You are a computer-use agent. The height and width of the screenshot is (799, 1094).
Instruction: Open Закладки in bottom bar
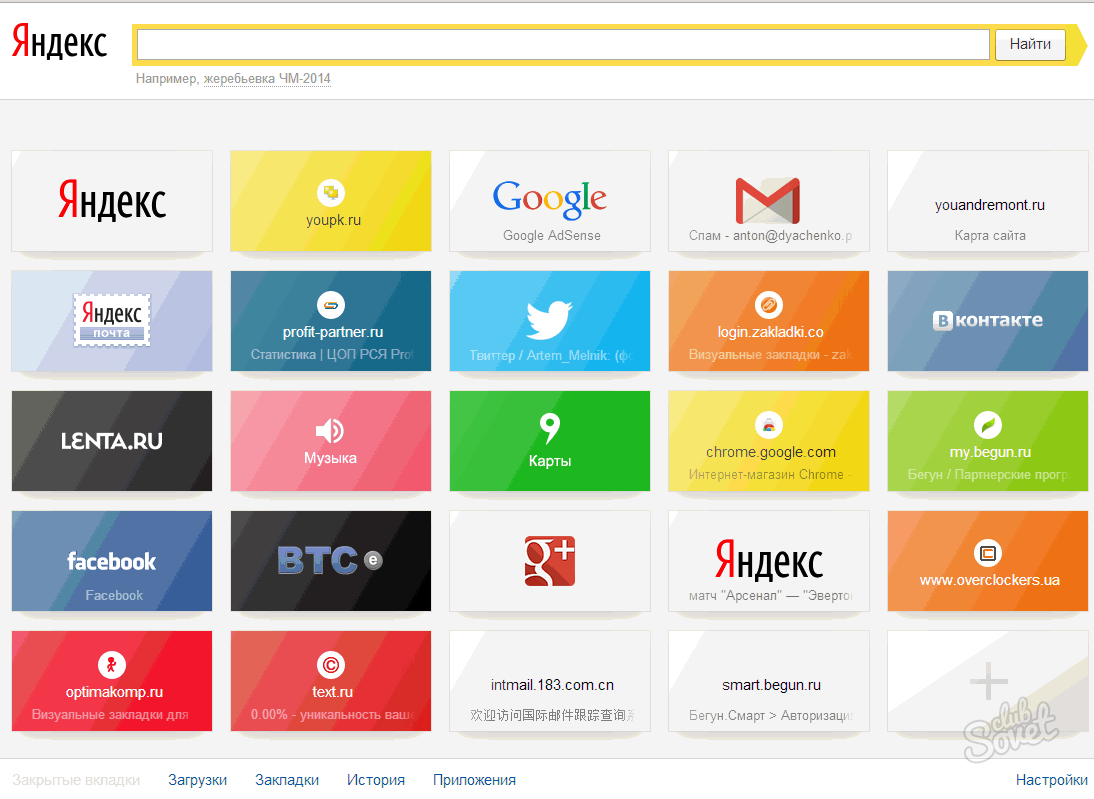pyautogui.click(x=287, y=780)
